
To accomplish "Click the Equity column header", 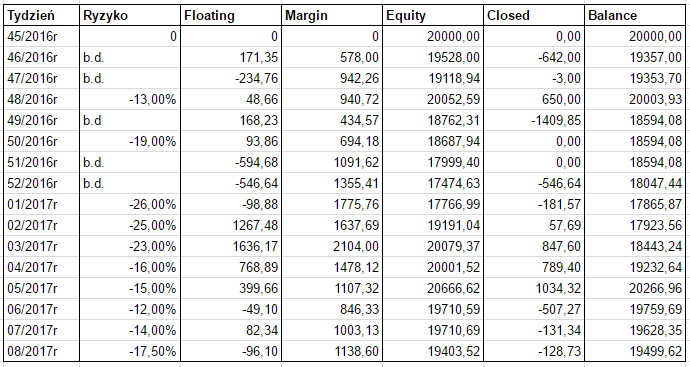I will [433, 15].
